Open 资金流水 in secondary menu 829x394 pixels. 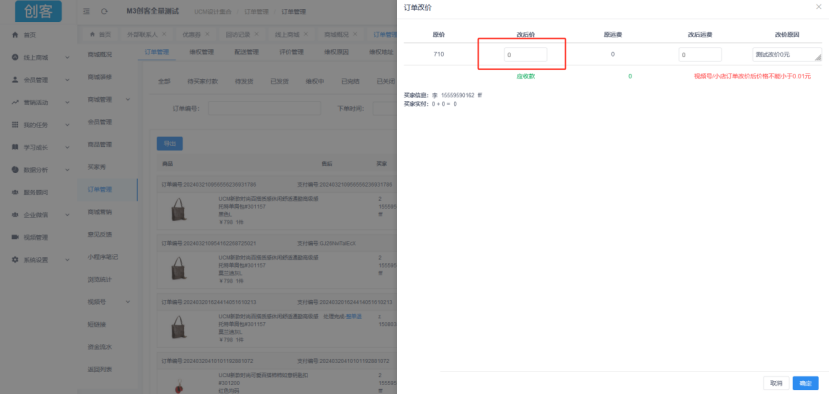point(99,346)
